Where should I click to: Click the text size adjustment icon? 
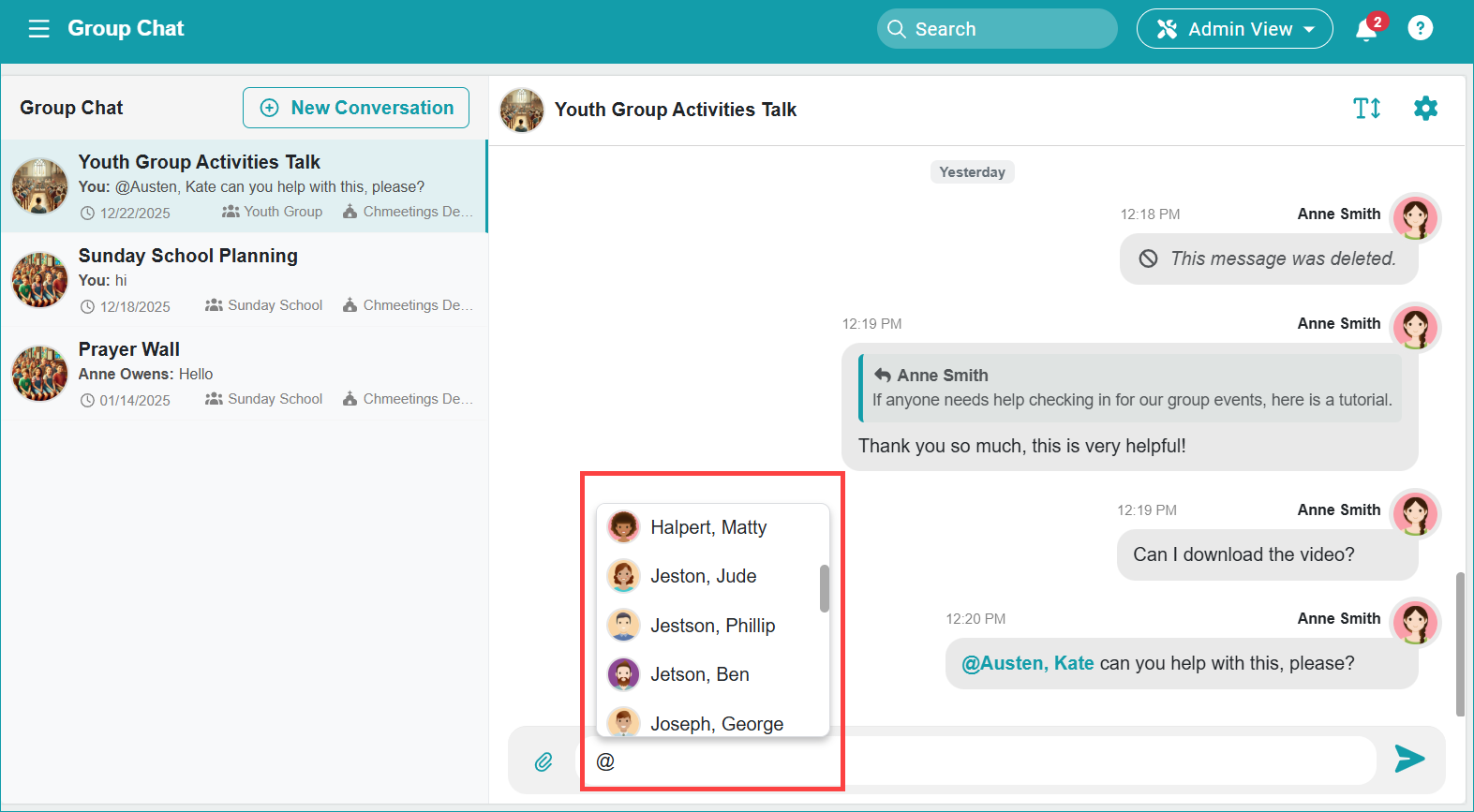pos(1366,109)
